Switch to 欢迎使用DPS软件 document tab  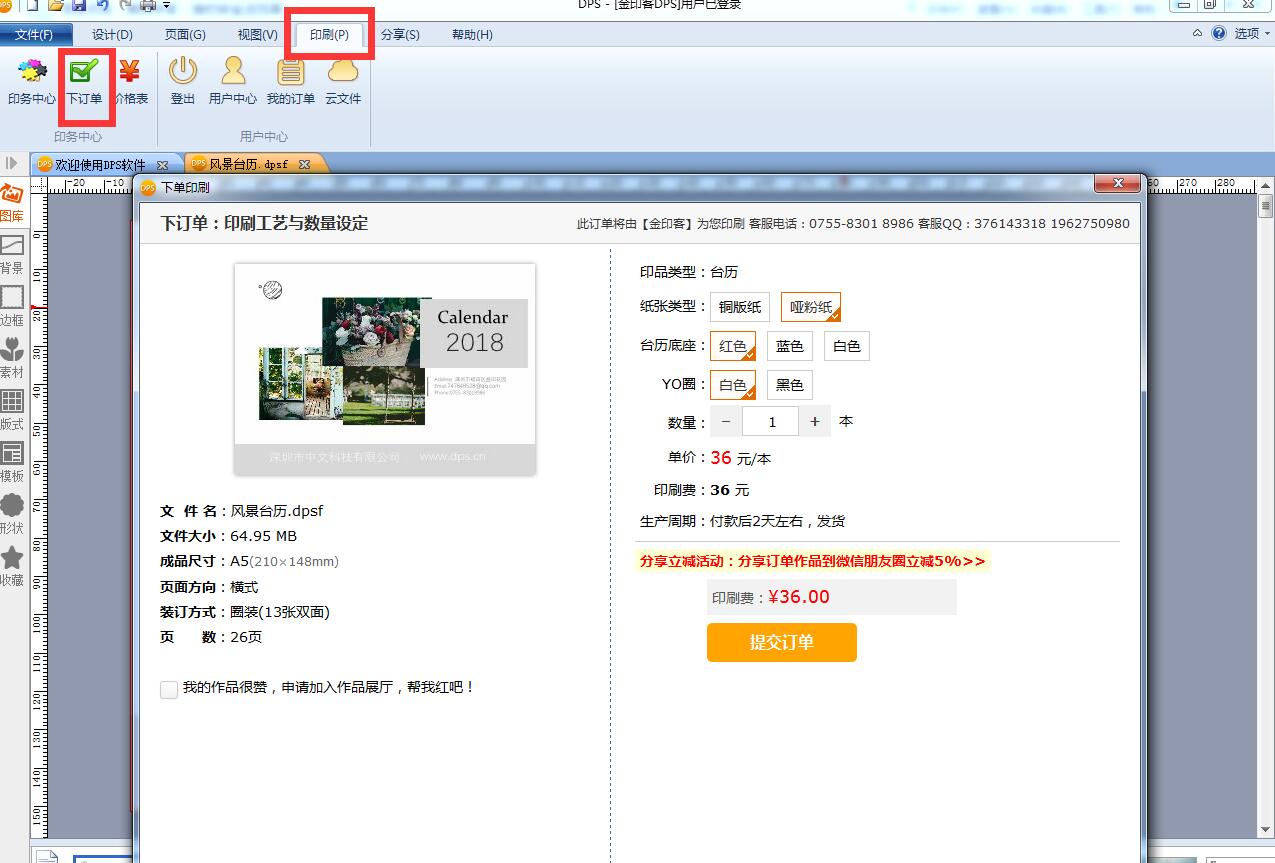tap(100, 164)
